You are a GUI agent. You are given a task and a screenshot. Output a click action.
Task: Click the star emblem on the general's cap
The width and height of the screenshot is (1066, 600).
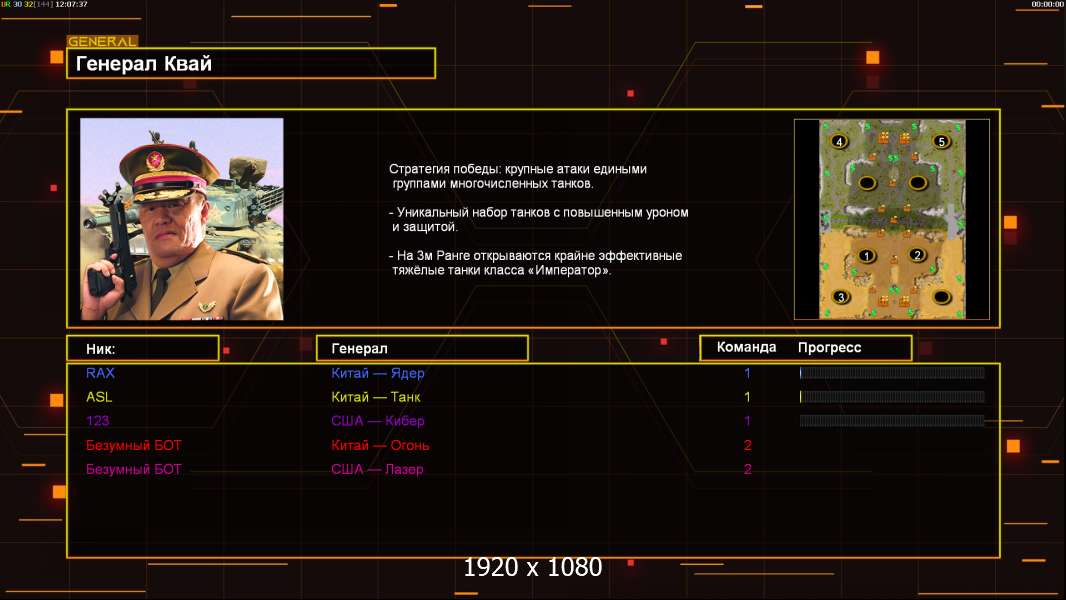point(156,158)
